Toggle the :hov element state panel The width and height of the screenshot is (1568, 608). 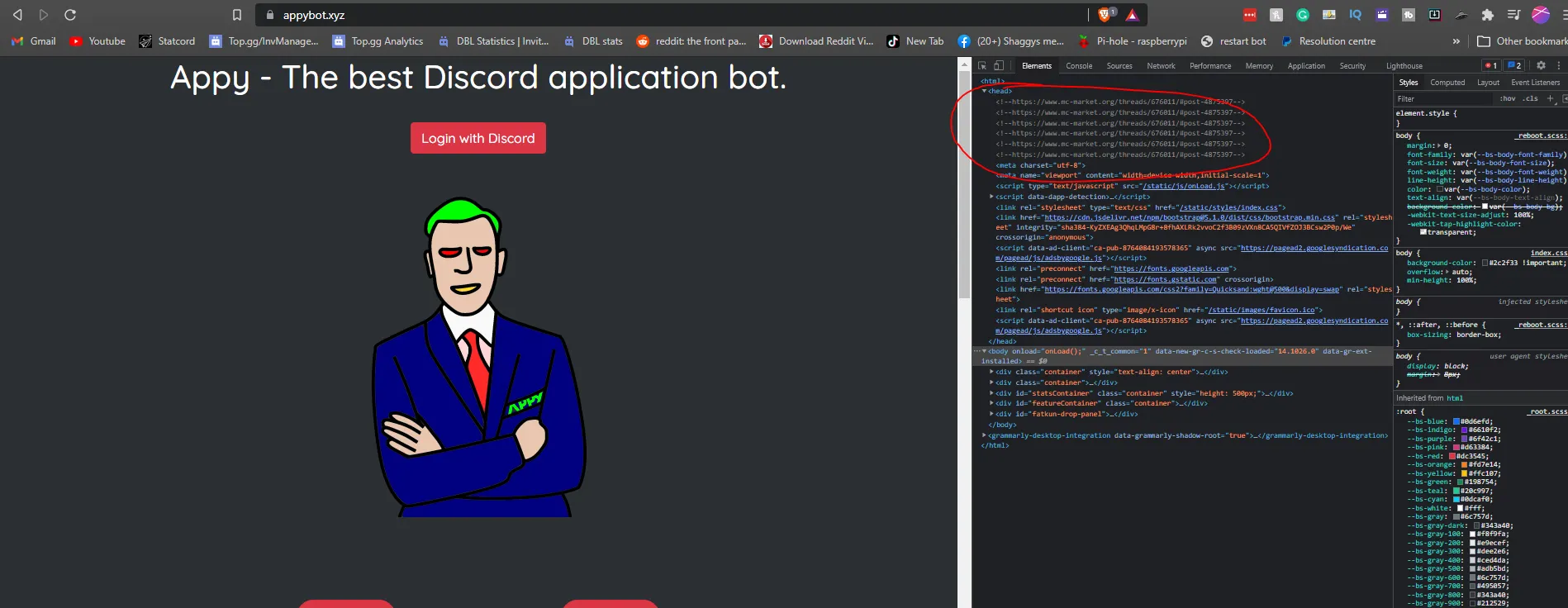point(1508,98)
